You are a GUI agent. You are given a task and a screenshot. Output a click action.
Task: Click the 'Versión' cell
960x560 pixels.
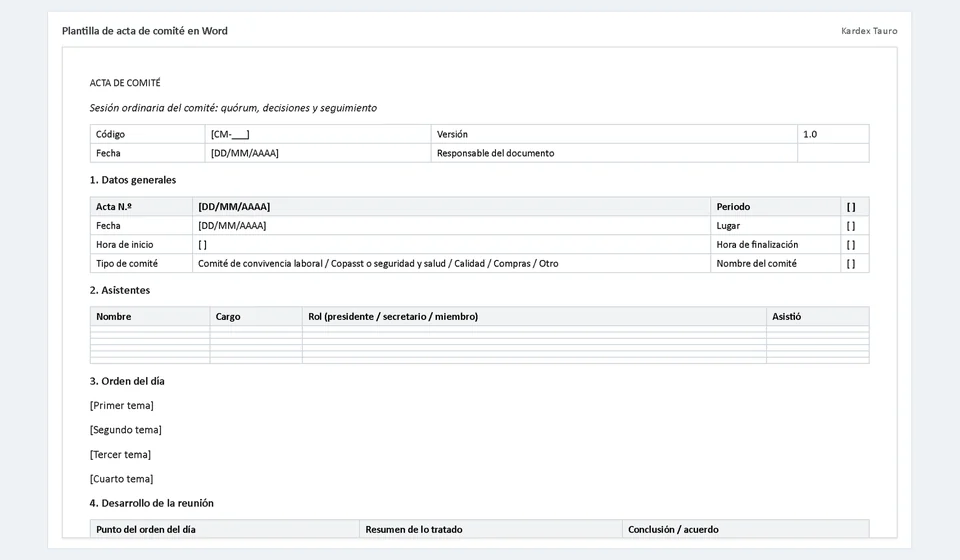[x=614, y=134]
